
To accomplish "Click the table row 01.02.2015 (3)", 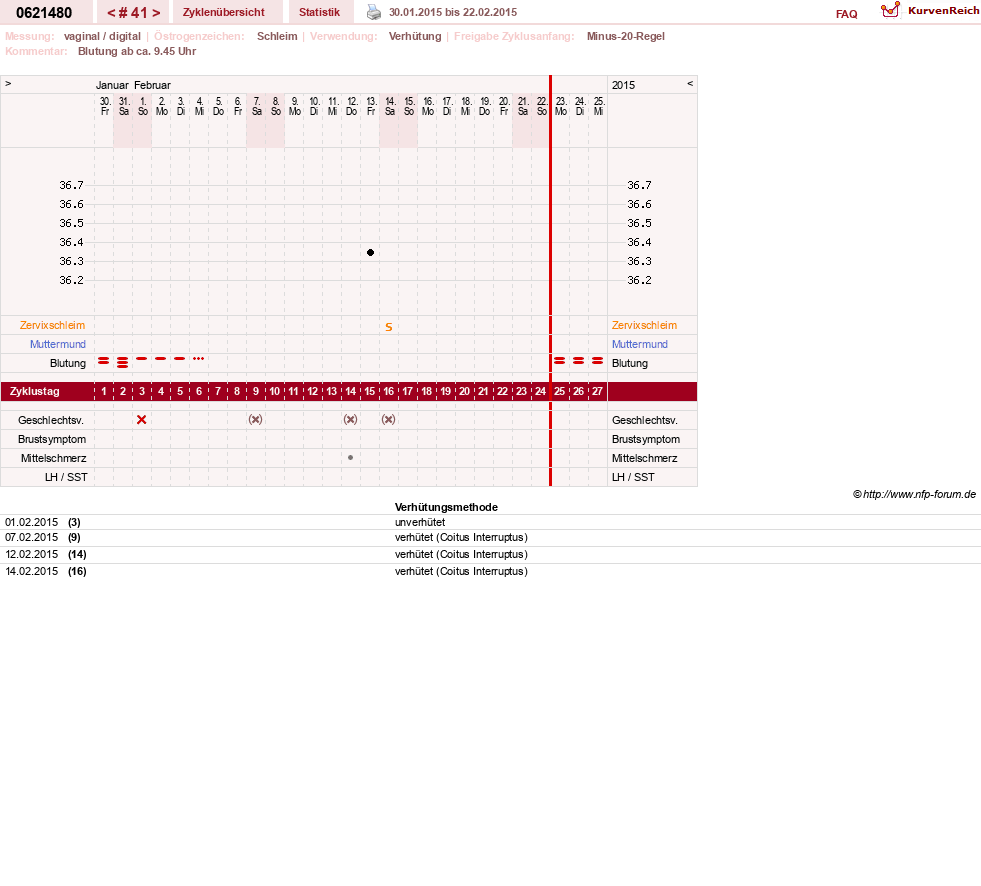I will point(490,522).
